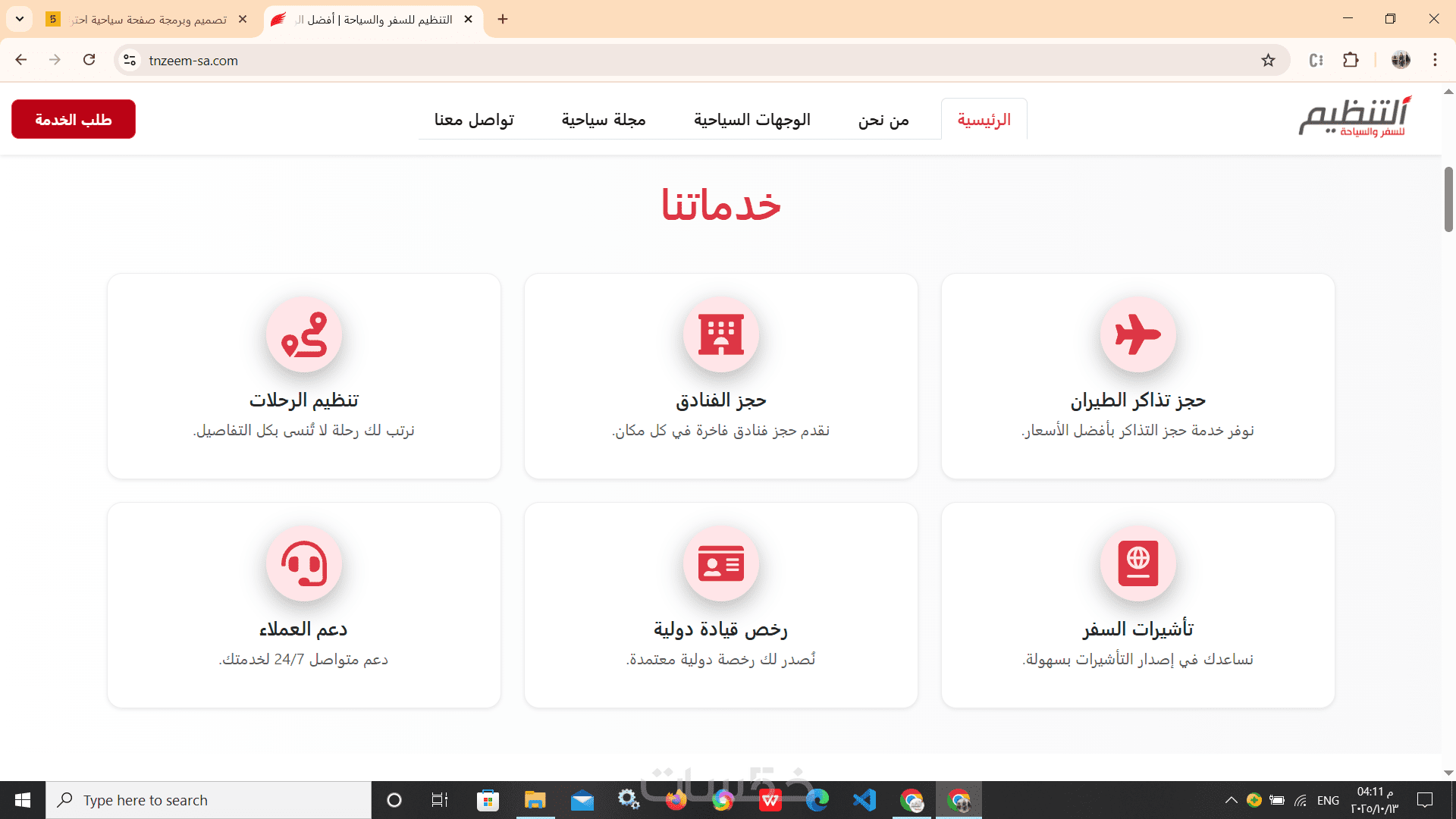1456x819 pixels.
Task: Reload the page with refresh icon
Action: tap(89, 60)
